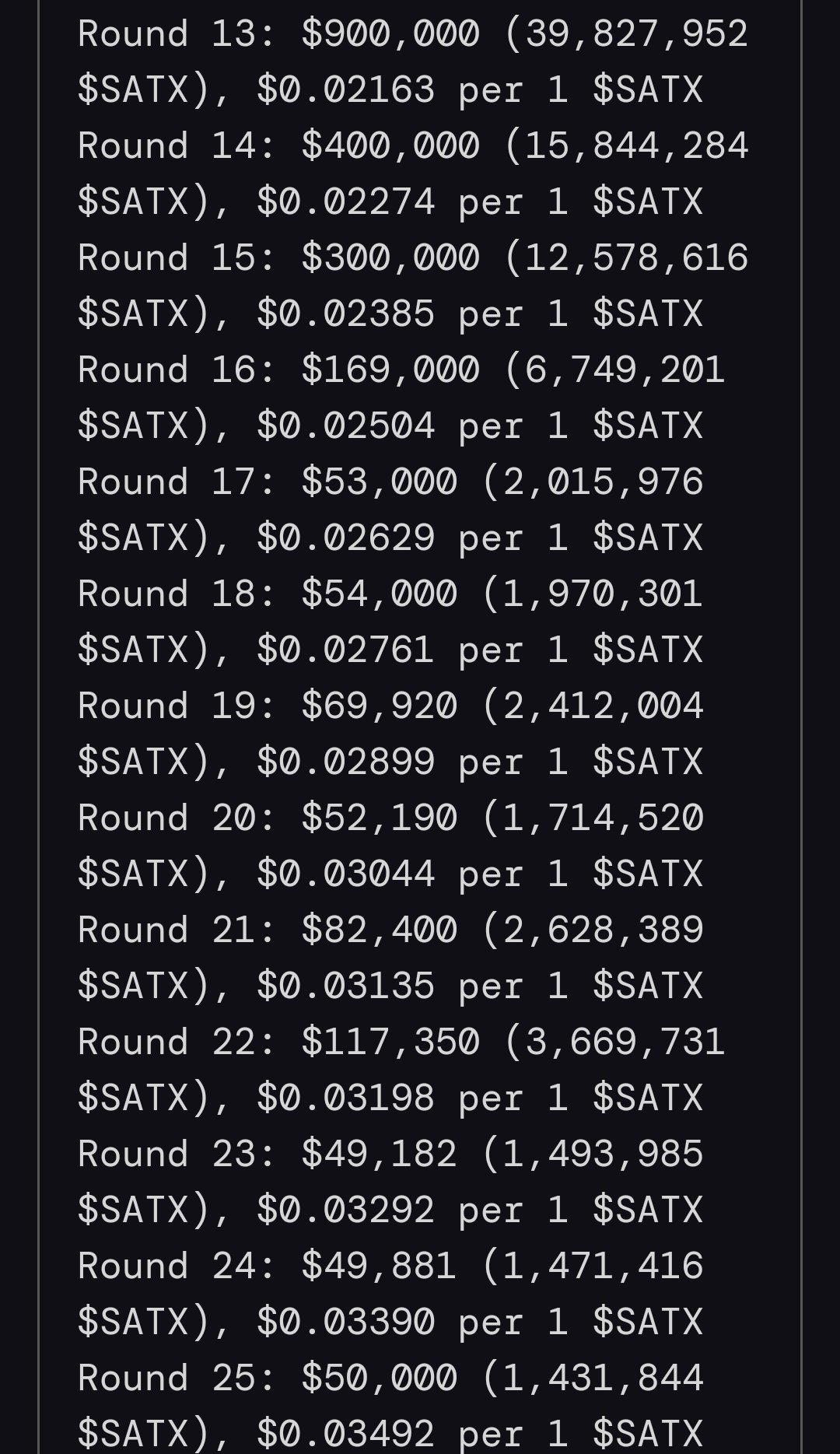Click the $0.02274 price text
The height and width of the screenshot is (1454, 840).
(x=345, y=202)
